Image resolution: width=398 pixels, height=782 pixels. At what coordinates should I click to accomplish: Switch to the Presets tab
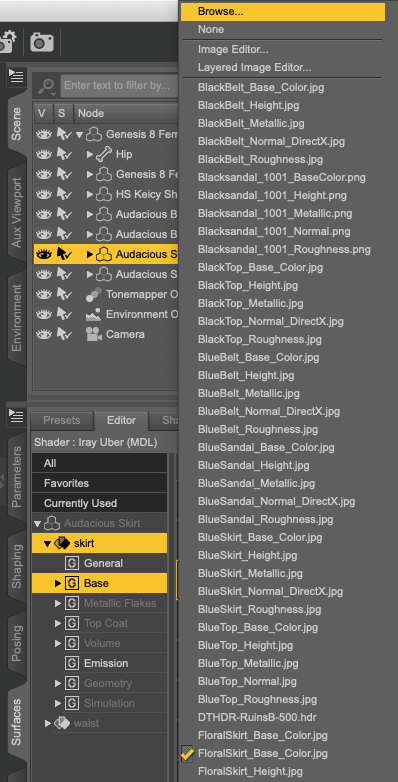pos(62,420)
